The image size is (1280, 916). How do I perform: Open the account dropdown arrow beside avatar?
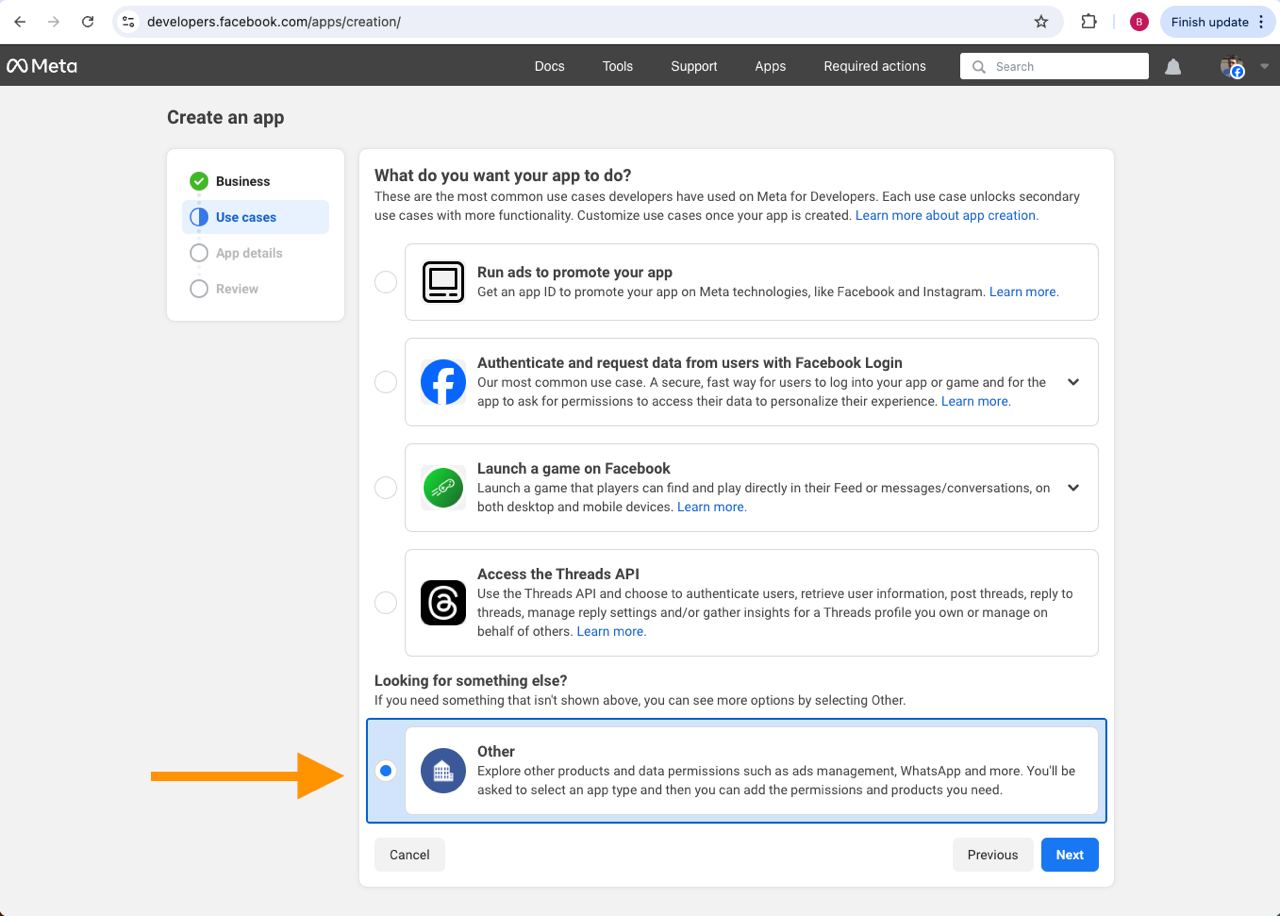(1264, 67)
